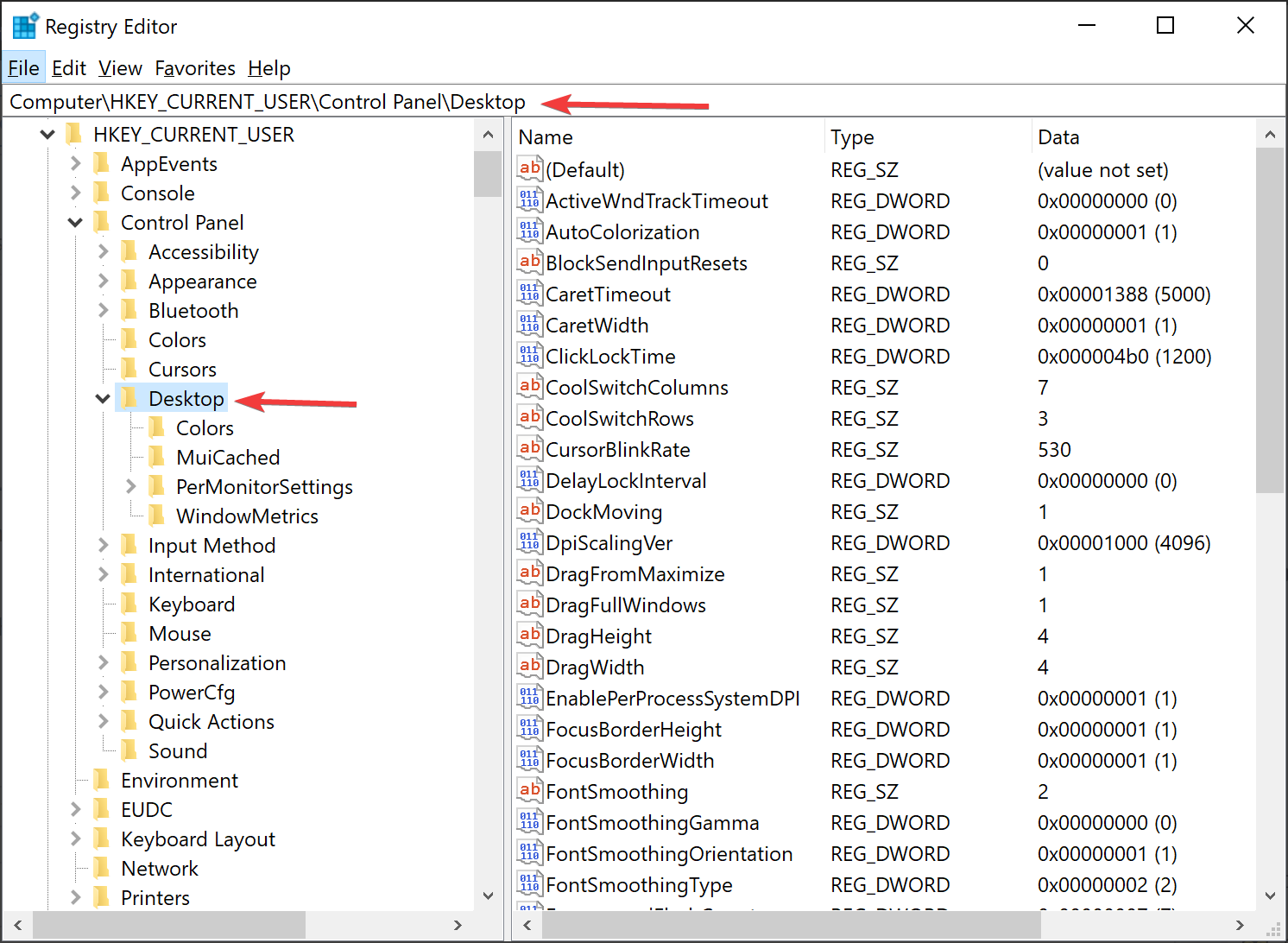1288x943 pixels.
Task: Click the CoolSwitchColumns string icon
Action: (529, 386)
